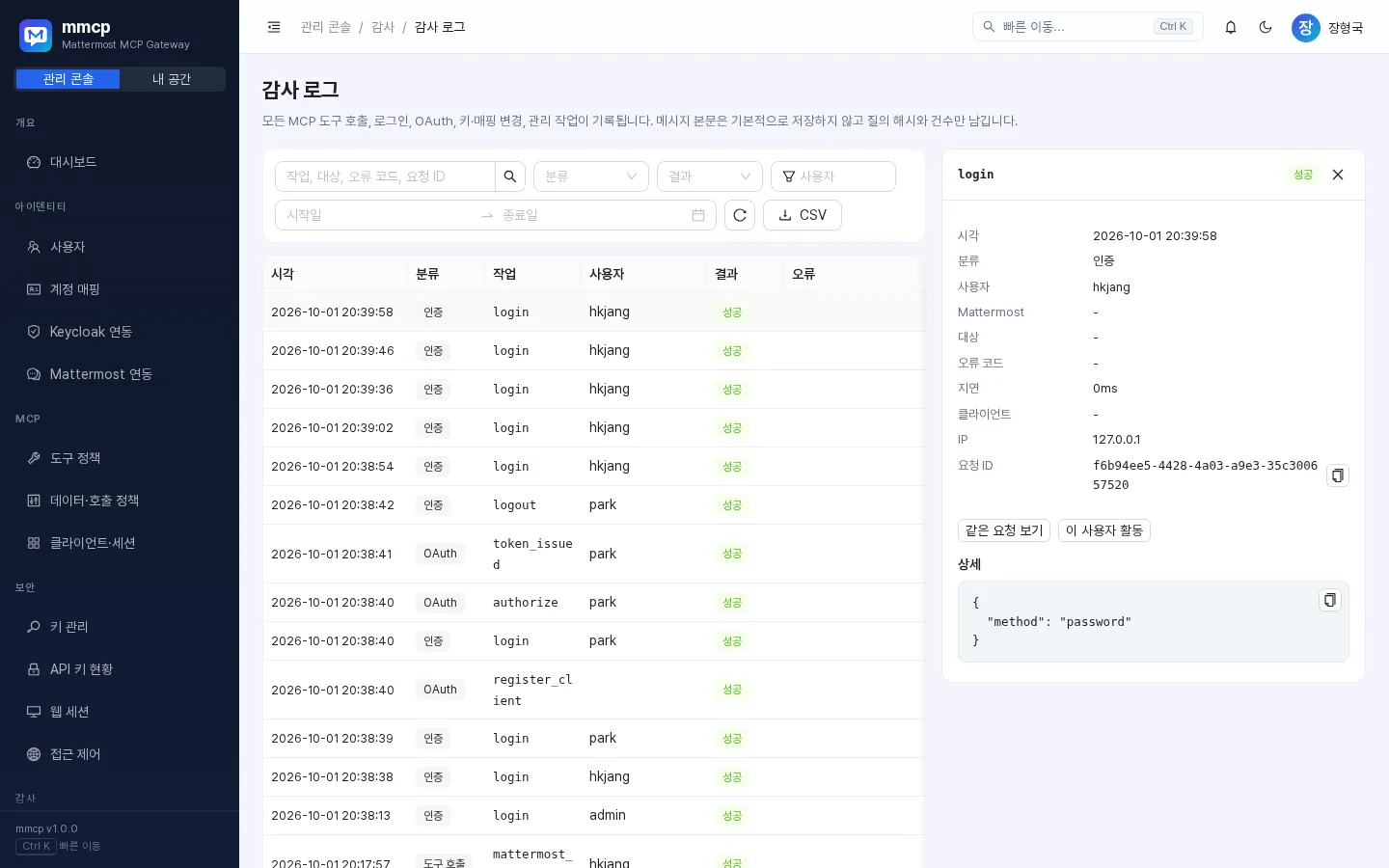Viewport: 1389px width, 868px height.
Task: Open 클라이언트·세션 page
Action: [120, 543]
